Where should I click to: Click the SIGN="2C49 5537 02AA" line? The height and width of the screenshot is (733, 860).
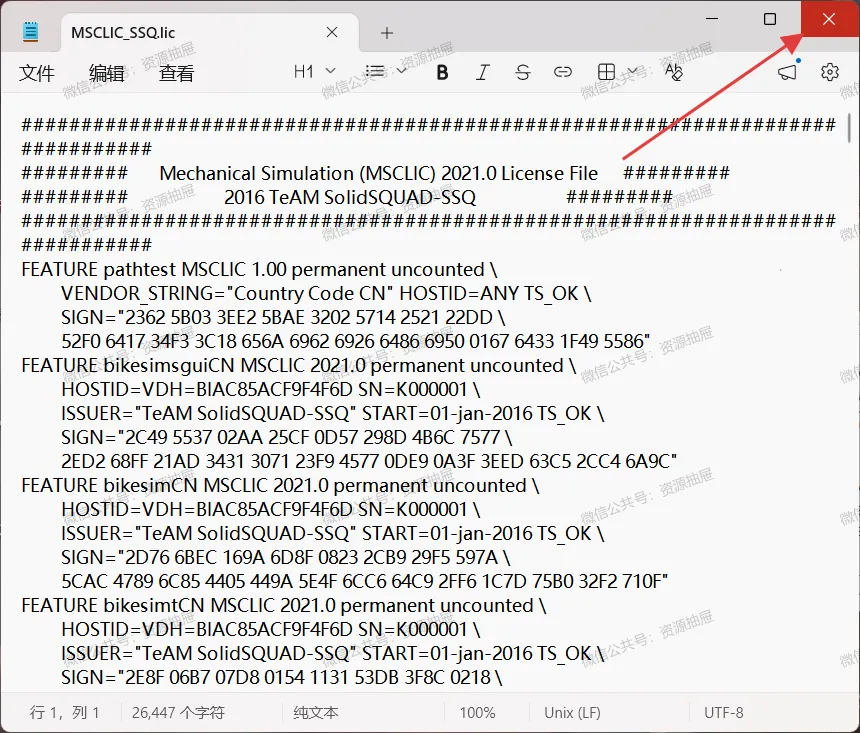click(x=286, y=437)
